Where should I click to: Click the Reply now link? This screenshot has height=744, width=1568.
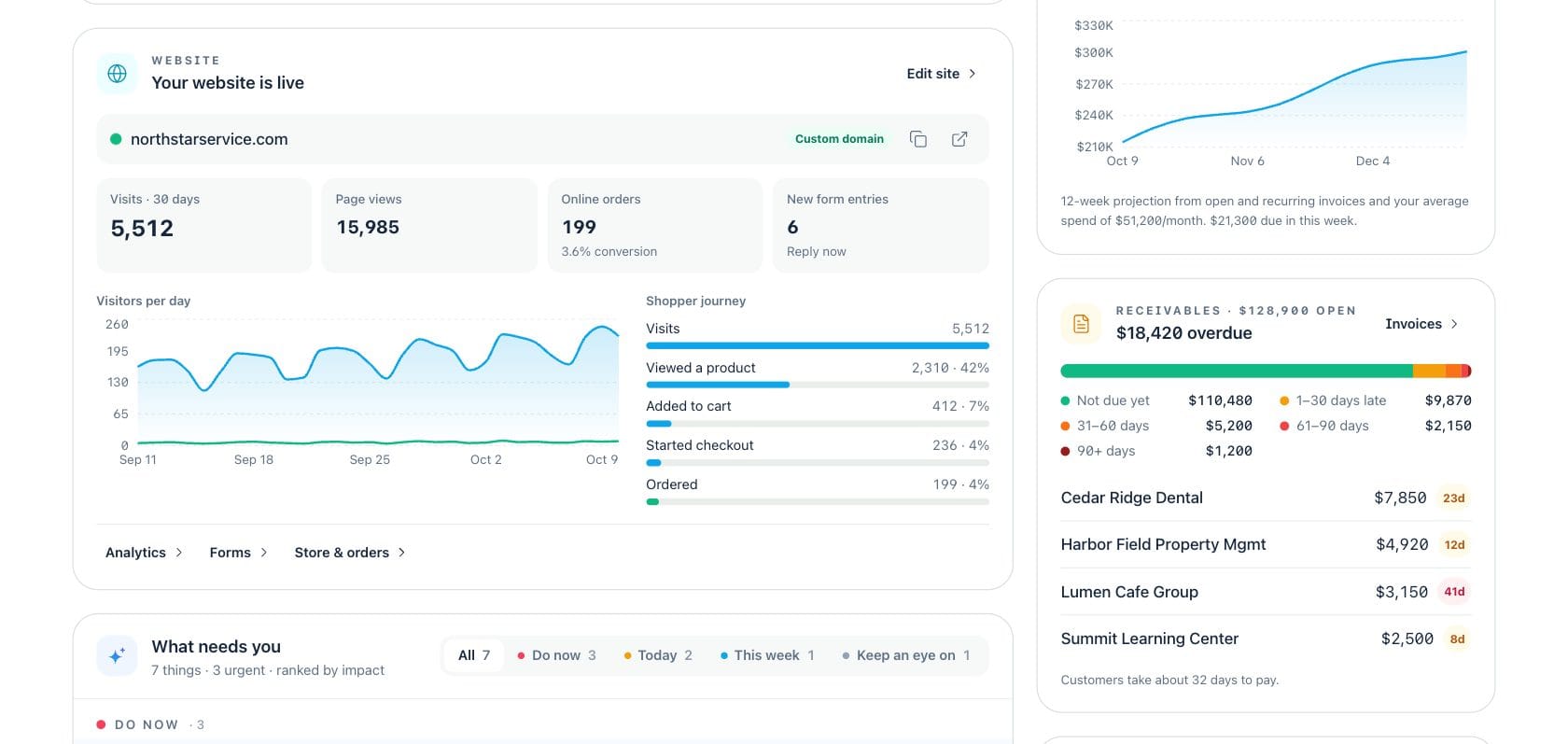coord(817,251)
